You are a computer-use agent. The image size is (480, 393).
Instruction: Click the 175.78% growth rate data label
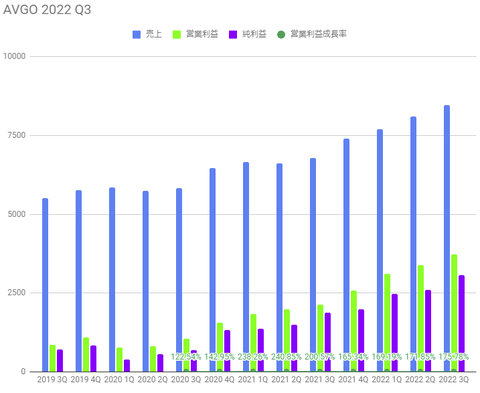tap(453, 357)
